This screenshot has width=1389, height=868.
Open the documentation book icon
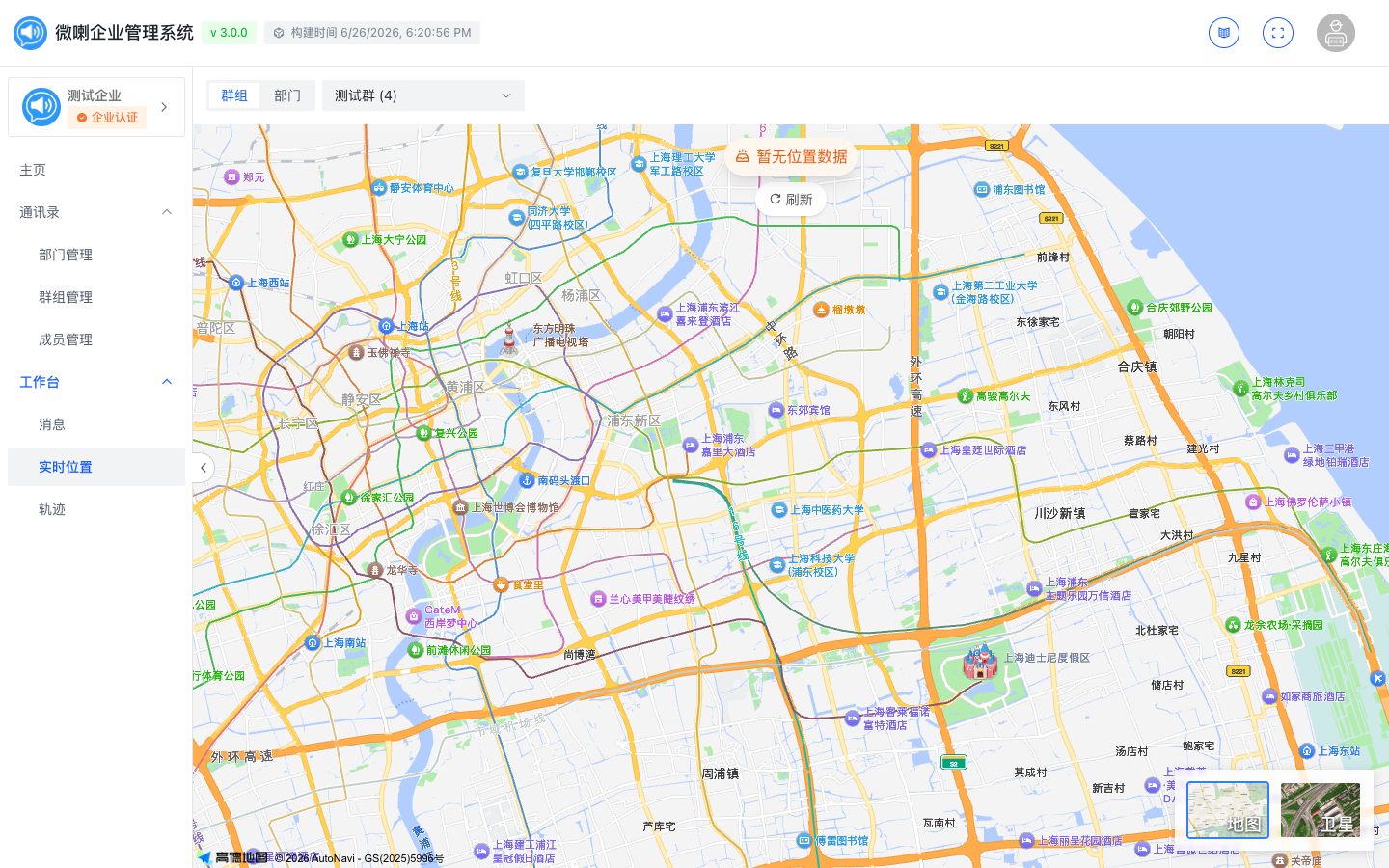(x=1224, y=33)
